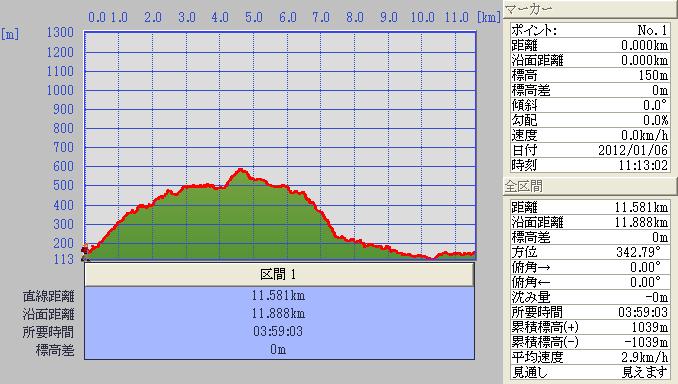The image size is (678, 384).
Task: Select the 時刻 11:13:02 row
Action: (590, 165)
